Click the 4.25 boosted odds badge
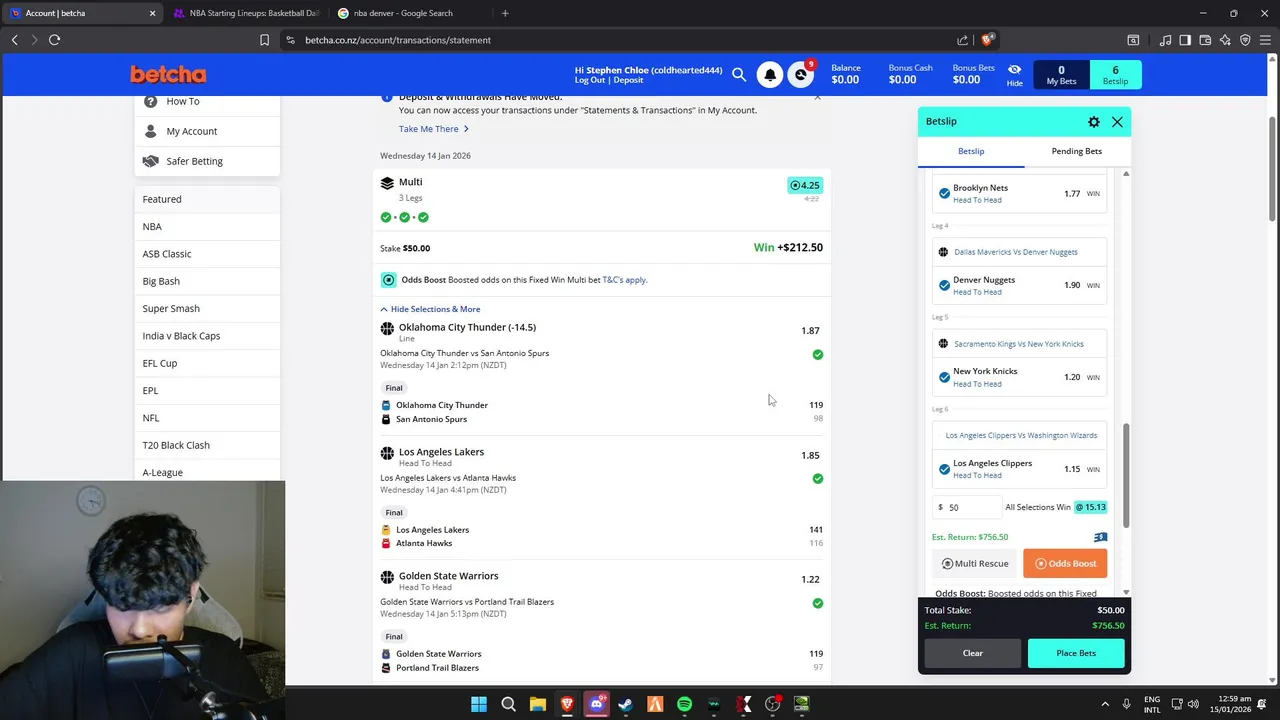The width and height of the screenshot is (1280, 720). click(805, 185)
